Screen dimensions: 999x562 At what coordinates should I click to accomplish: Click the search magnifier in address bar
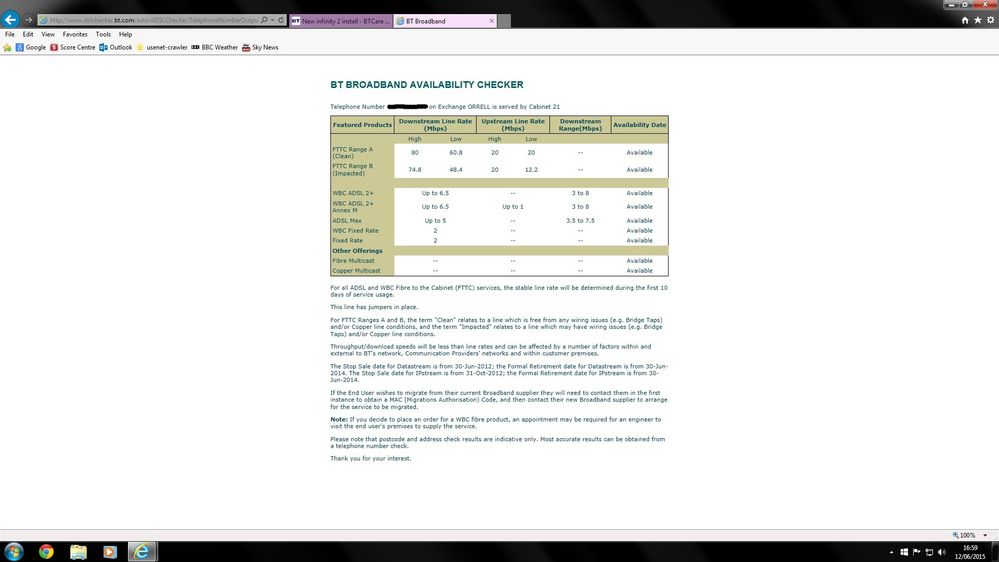[x=264, y=20]
